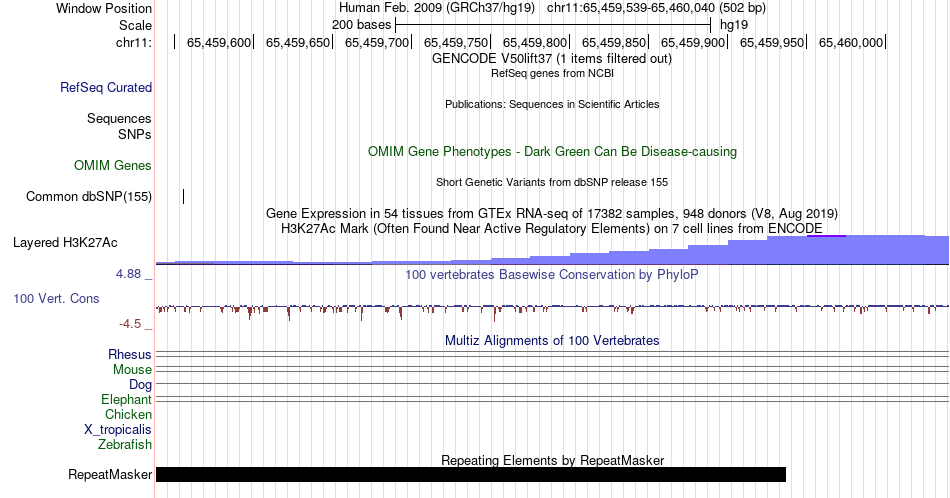Image resolution: width=950 pixels, height=498 pixels.
Task: Click the -4.5 lower axis value
Action: 130,324
